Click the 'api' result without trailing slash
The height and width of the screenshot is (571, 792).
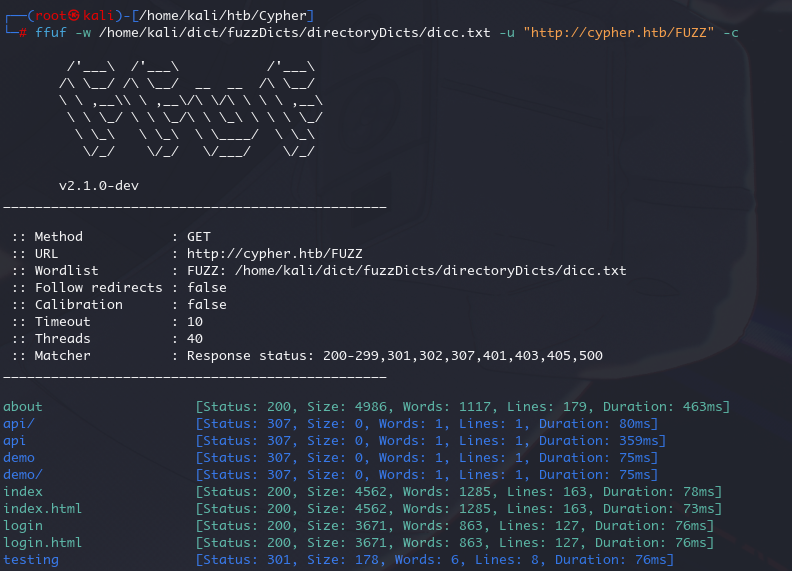click(x=15, y=441)
